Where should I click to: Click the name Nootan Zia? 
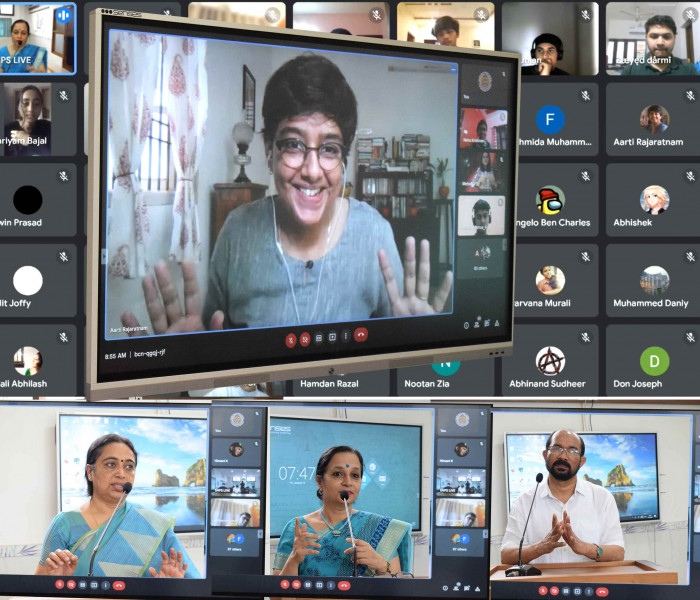click(x=427, y=383)
